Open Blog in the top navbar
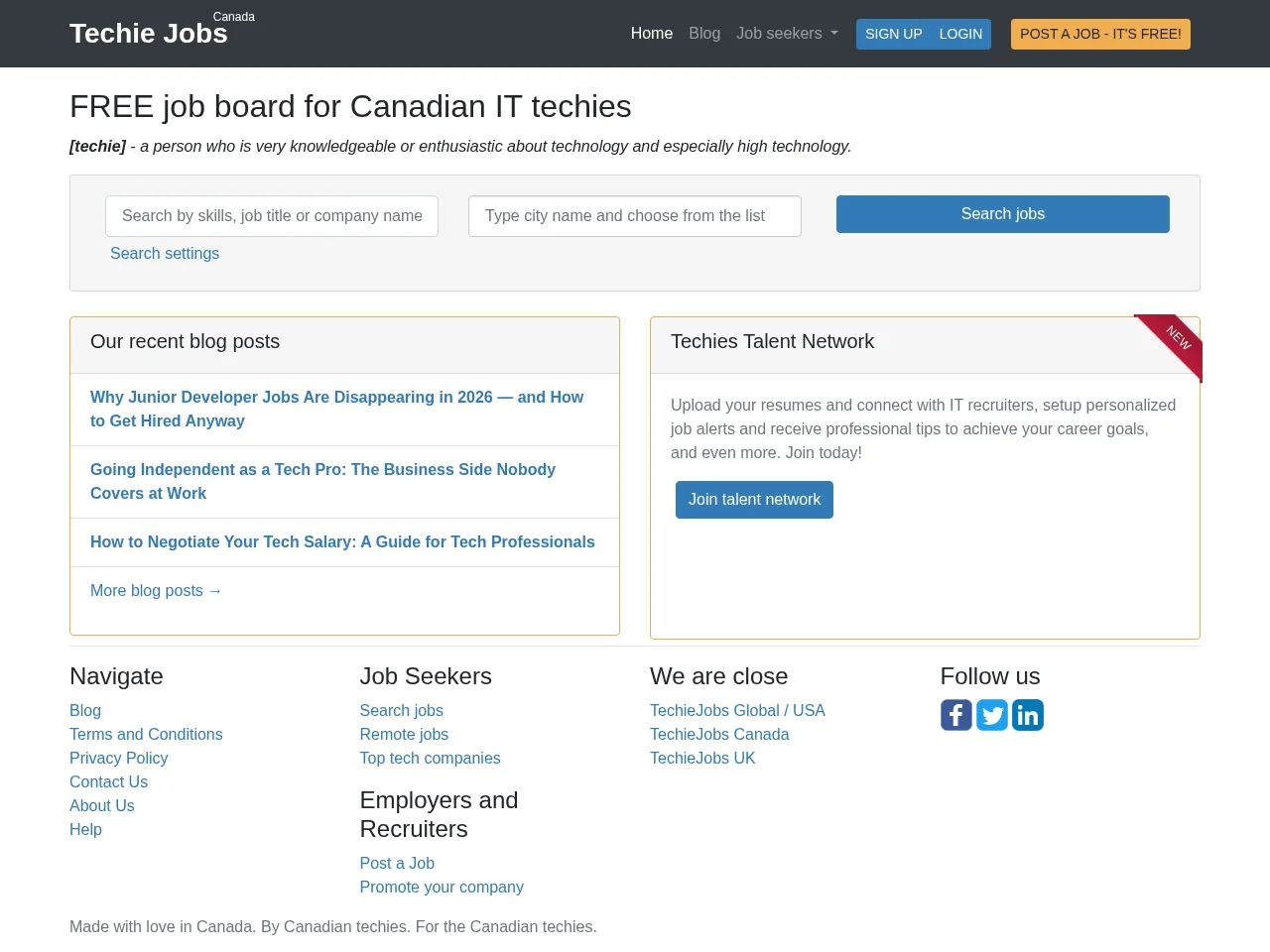Image resolution: width=1270 pixels, height=952 pixels. coord(704,34)
